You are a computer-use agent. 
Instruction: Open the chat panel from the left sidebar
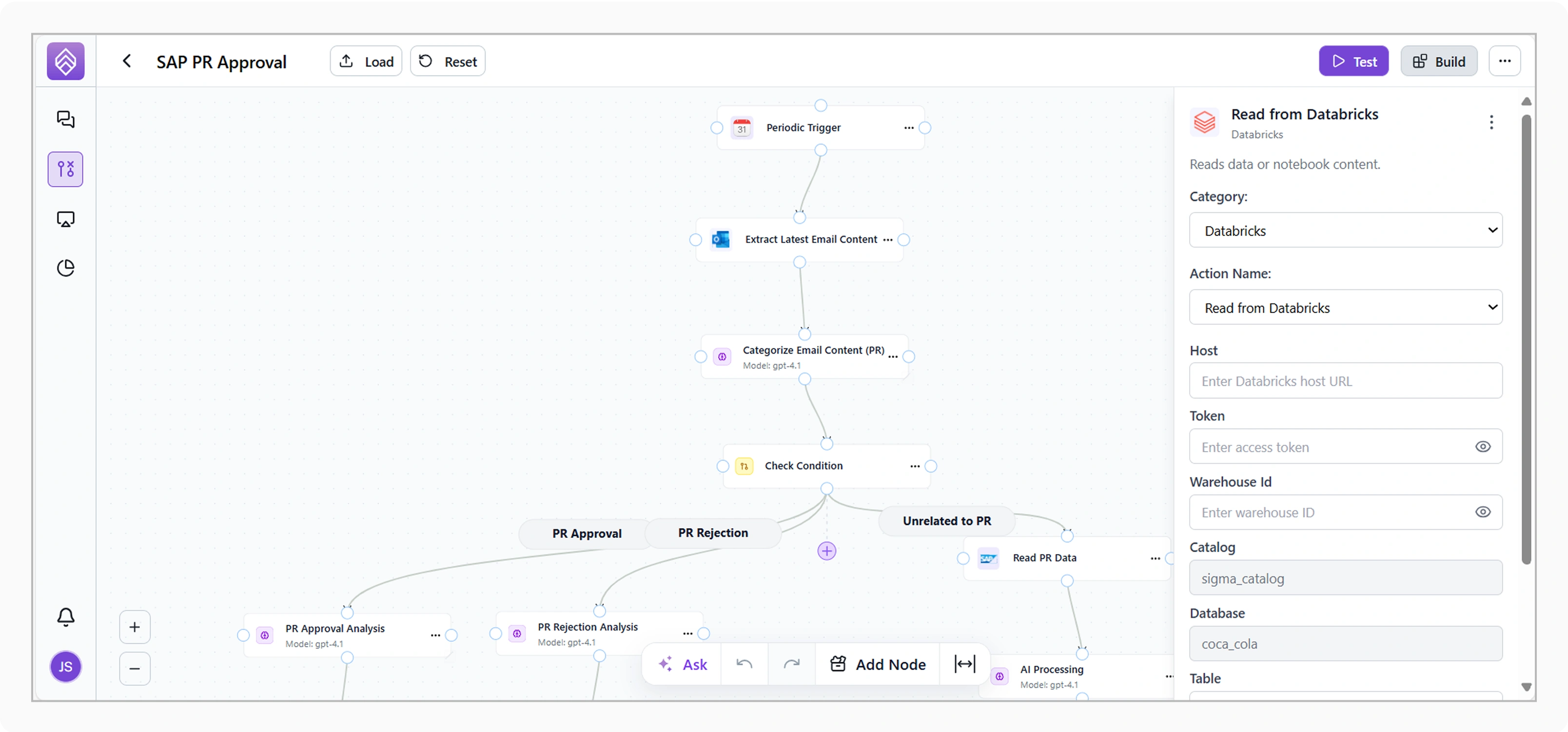pyautogui.click(x=65, y=119)
